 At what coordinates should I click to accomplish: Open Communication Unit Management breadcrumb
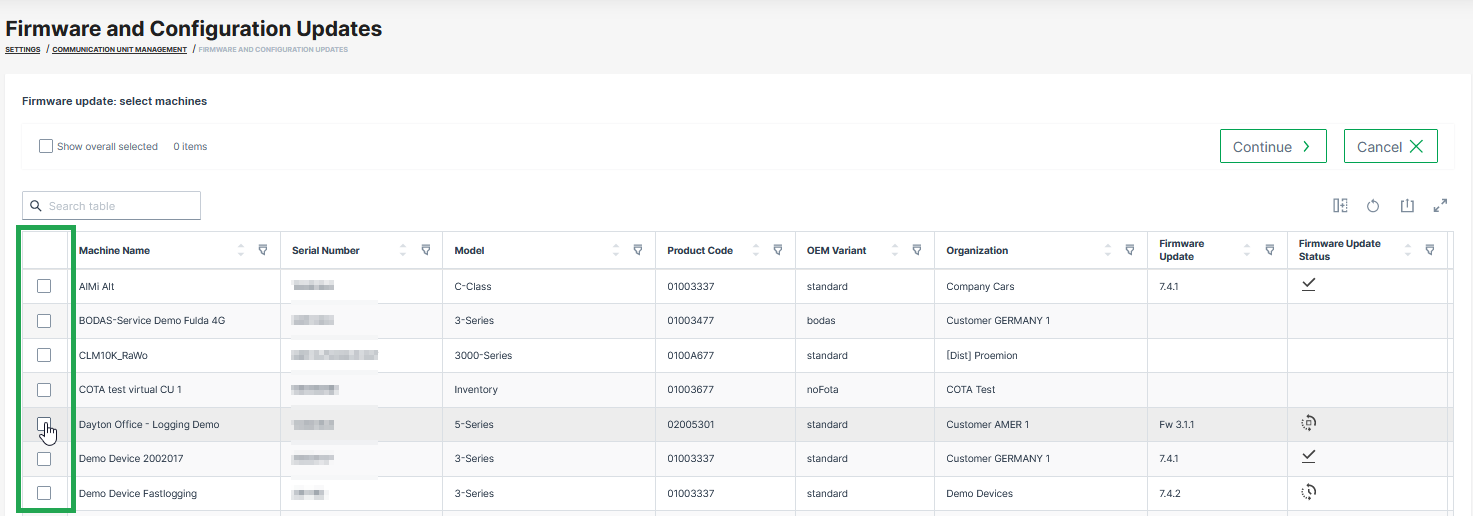pos(119,49)
